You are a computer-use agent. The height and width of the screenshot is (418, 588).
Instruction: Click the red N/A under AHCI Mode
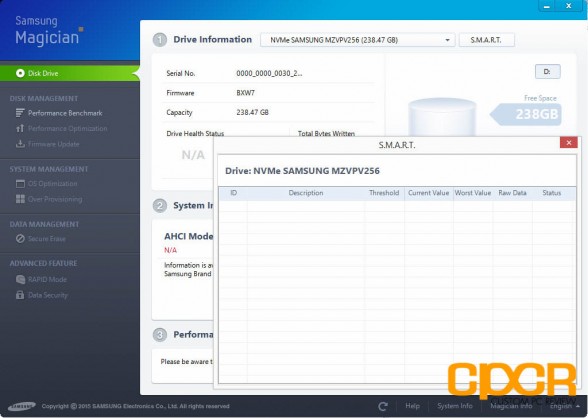[170, 250]
